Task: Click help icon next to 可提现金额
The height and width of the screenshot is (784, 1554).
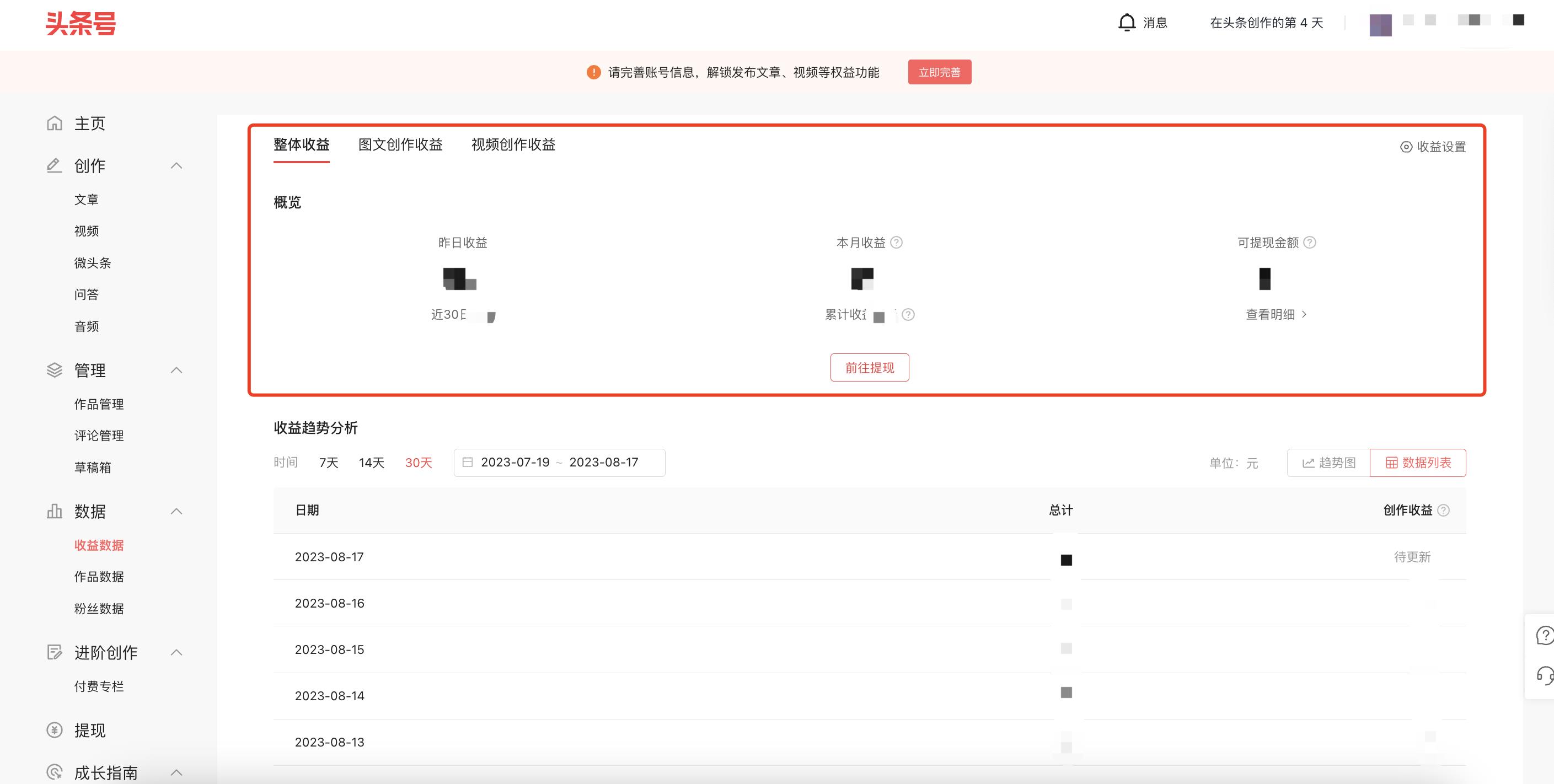Action: click(1310, 243)
